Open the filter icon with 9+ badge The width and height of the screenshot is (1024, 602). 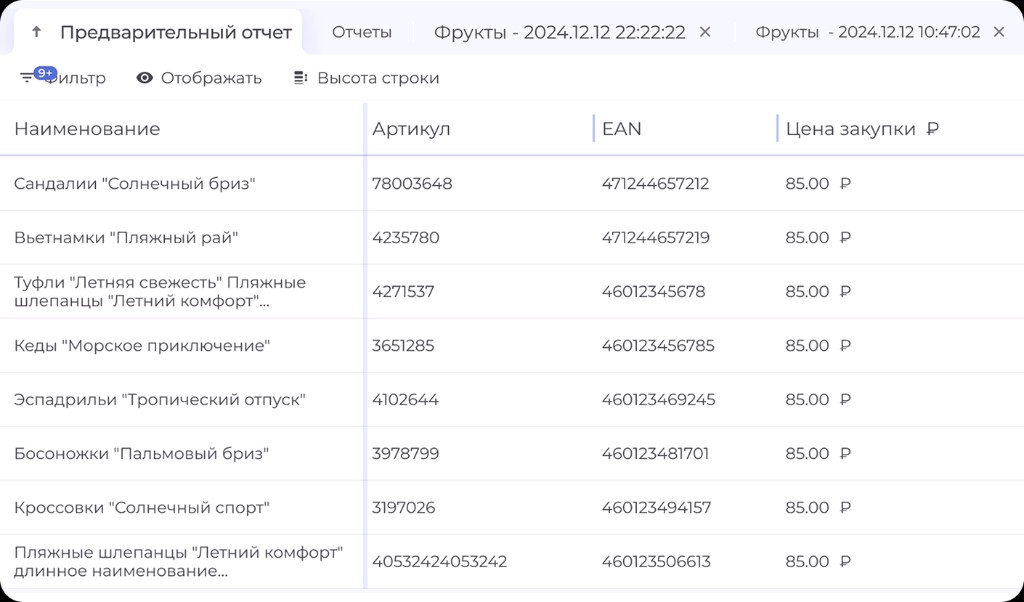(27, 78)
